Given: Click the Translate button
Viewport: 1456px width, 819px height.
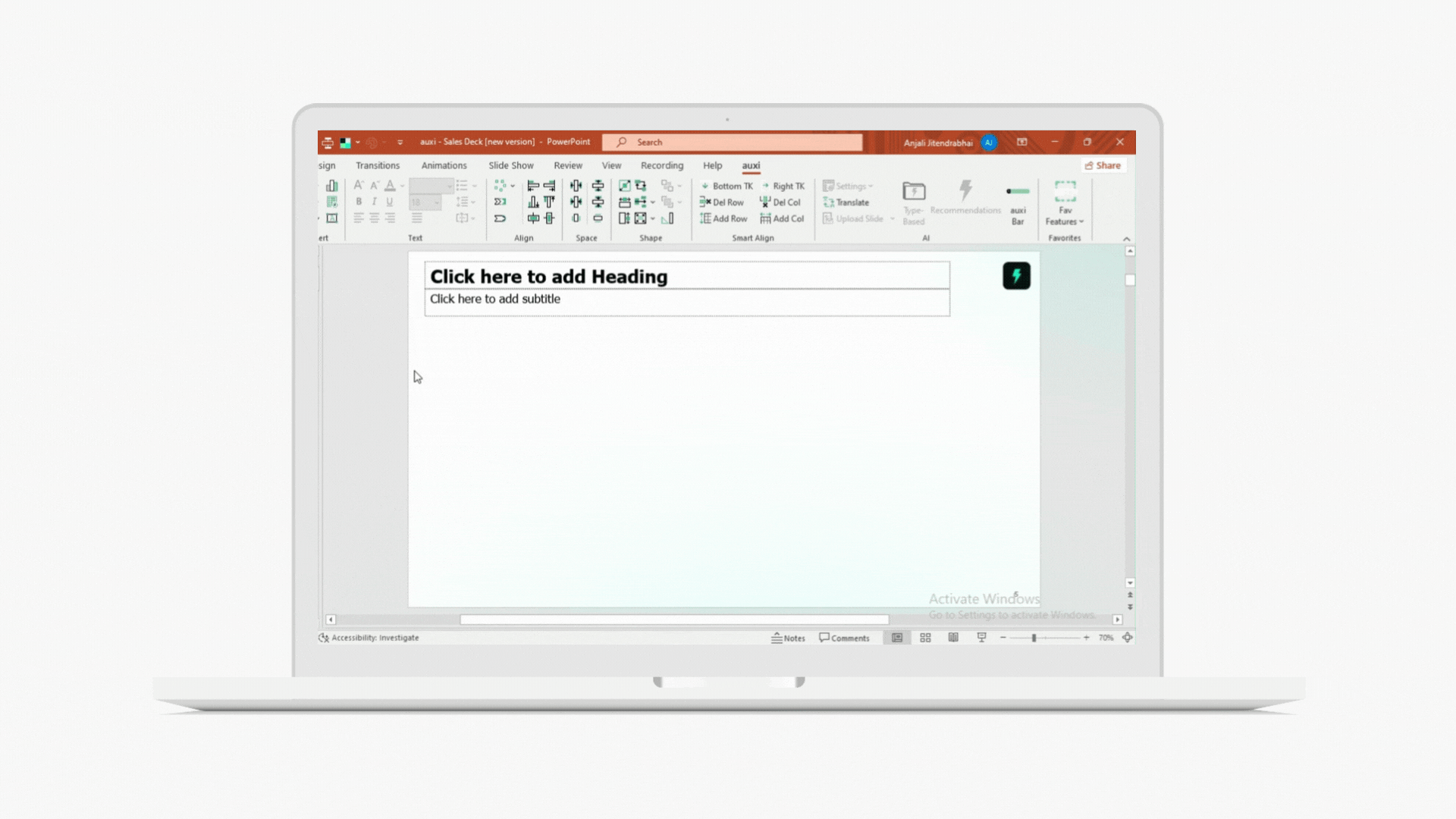Looking at the screenshot, I should (x=846, y=202).
